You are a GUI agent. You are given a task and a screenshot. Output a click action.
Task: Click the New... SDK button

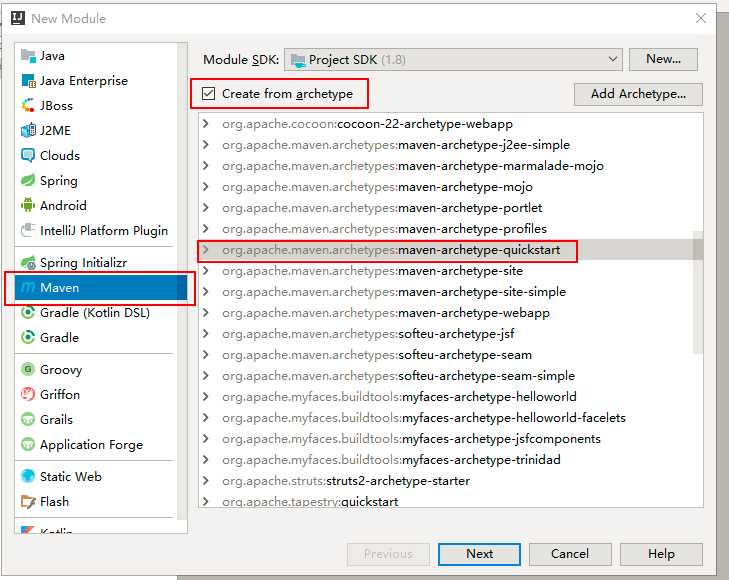[663, 59]
